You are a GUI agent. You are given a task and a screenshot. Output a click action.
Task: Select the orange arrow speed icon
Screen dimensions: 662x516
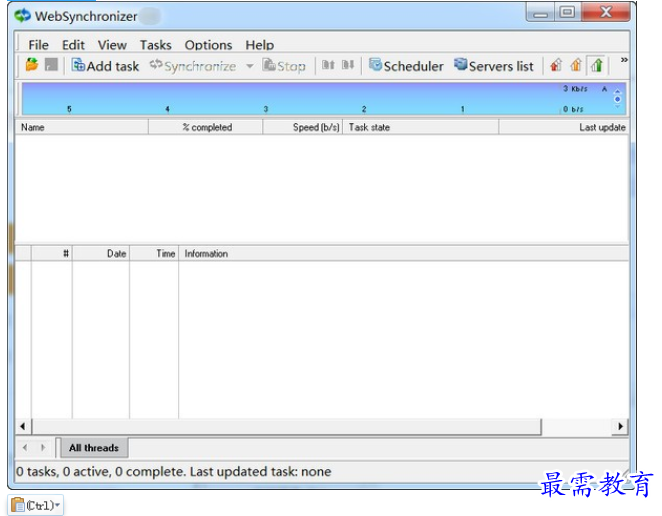click(x=576, y=65)
